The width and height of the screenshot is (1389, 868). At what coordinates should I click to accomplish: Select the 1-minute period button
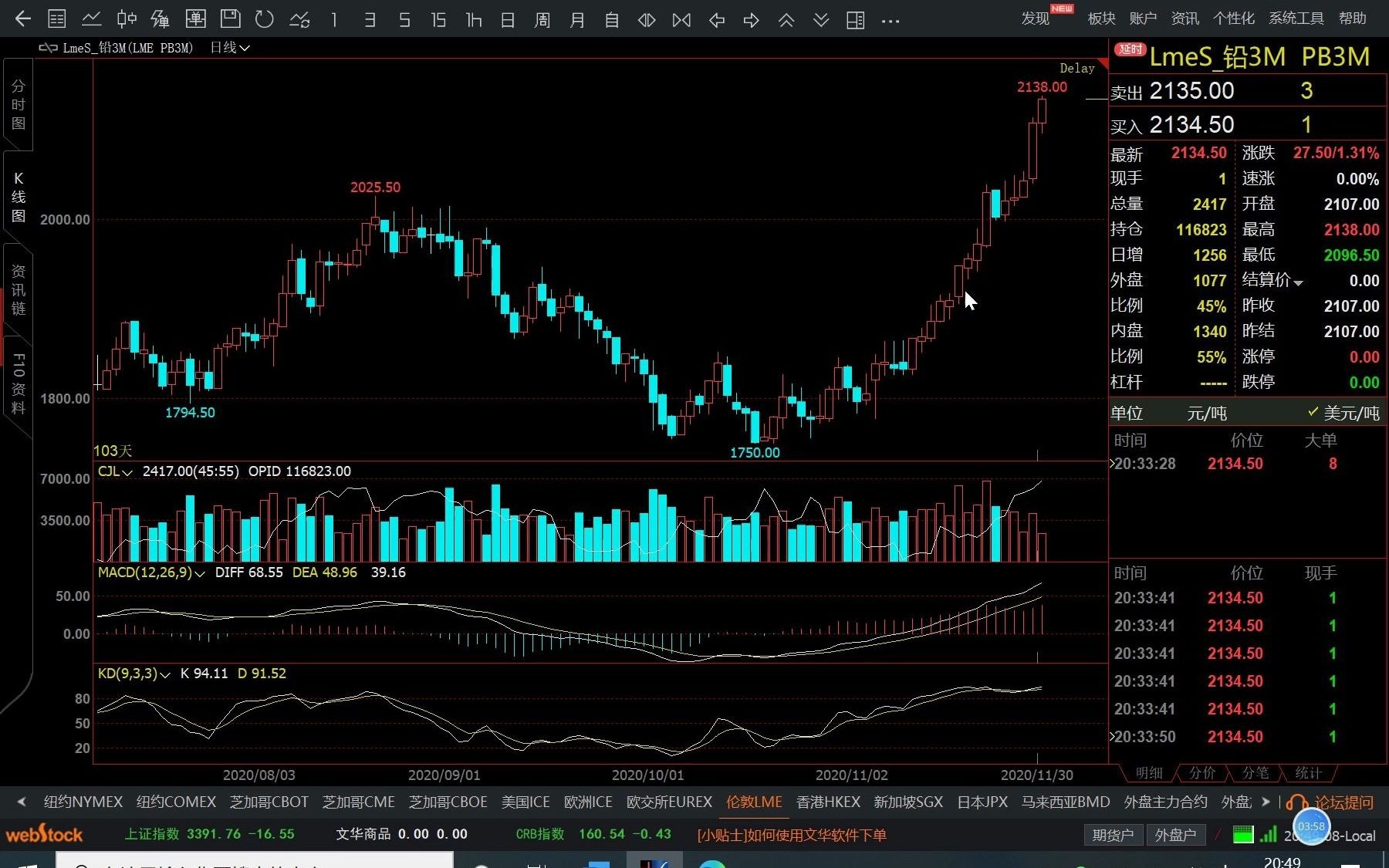click(334, 19)
